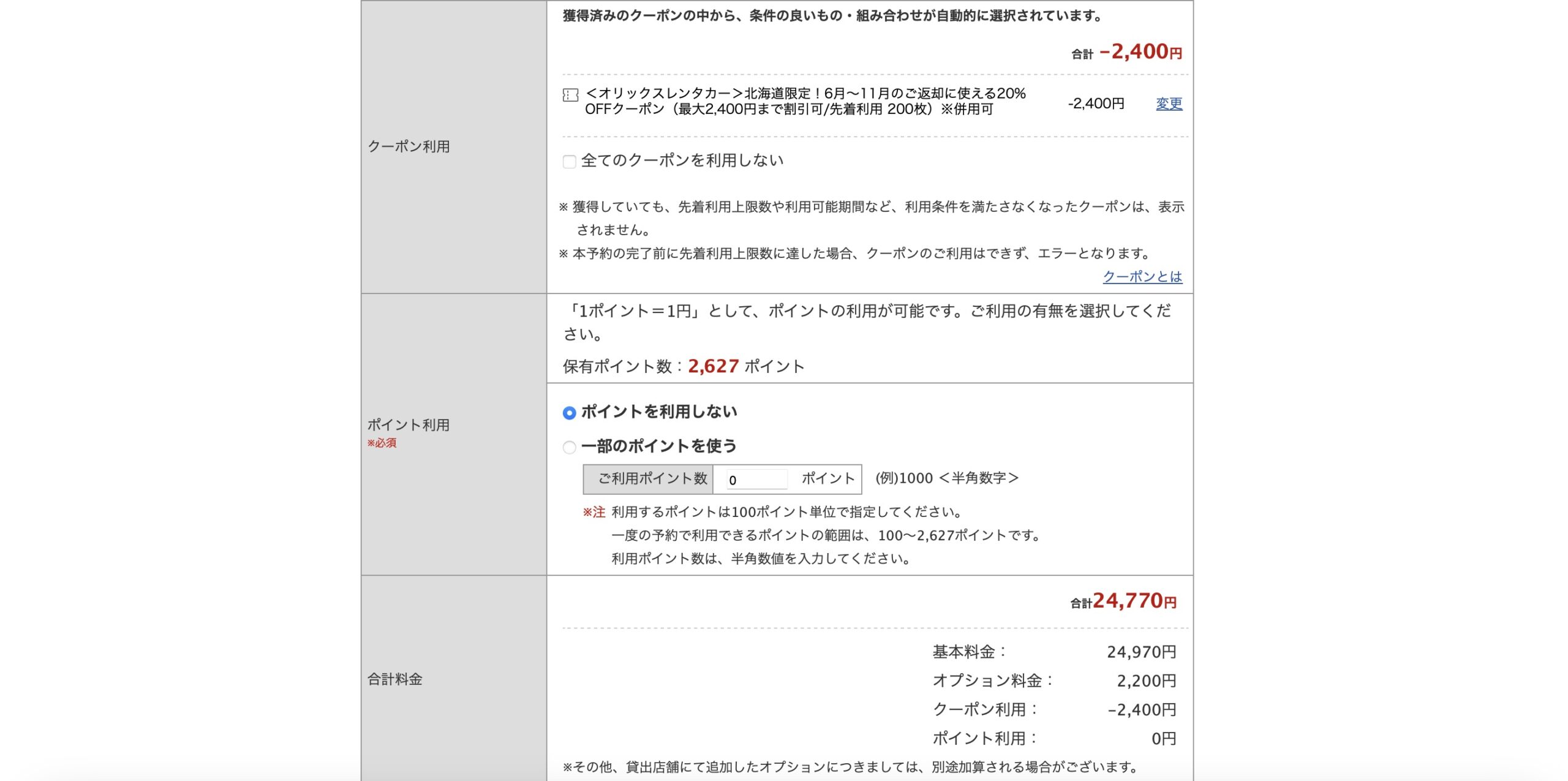Click the (例)1000 <半角数字> hint
1568x781 pixels.
tap(947, 478)
